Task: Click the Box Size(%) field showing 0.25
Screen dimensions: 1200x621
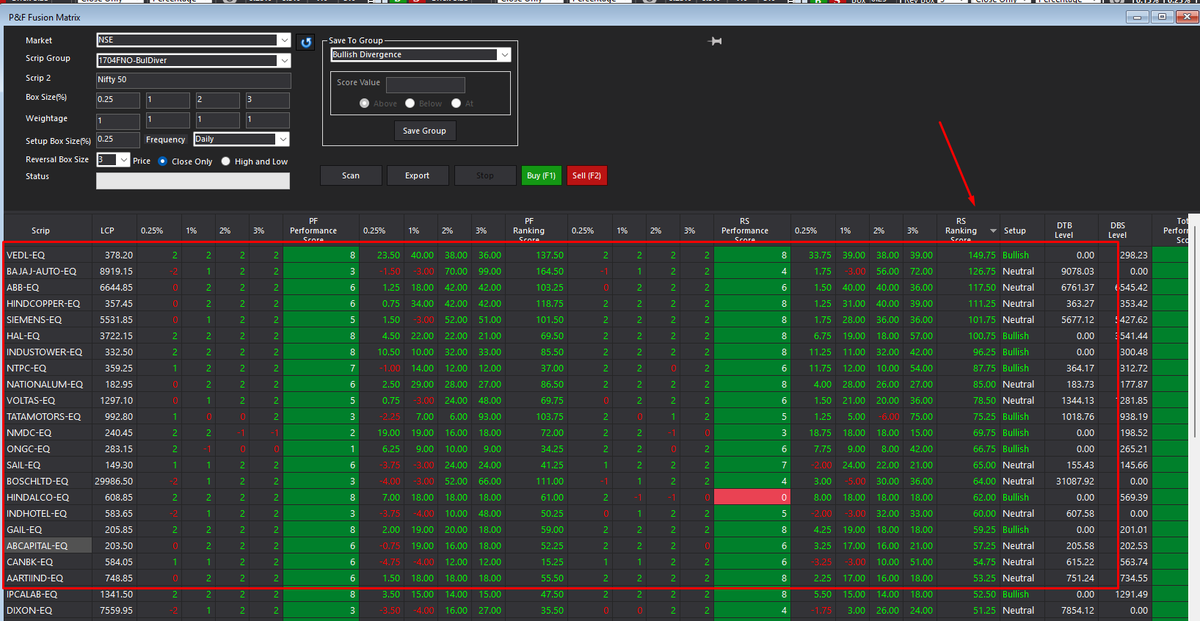Action: [x=118, y=100]
